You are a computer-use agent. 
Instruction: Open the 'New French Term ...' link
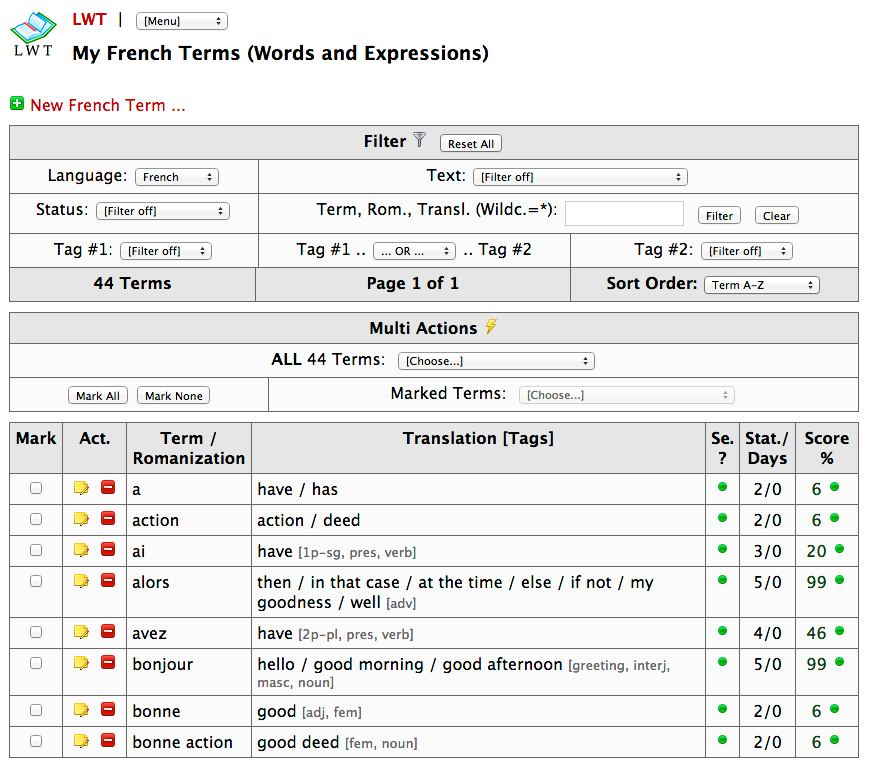108,105
